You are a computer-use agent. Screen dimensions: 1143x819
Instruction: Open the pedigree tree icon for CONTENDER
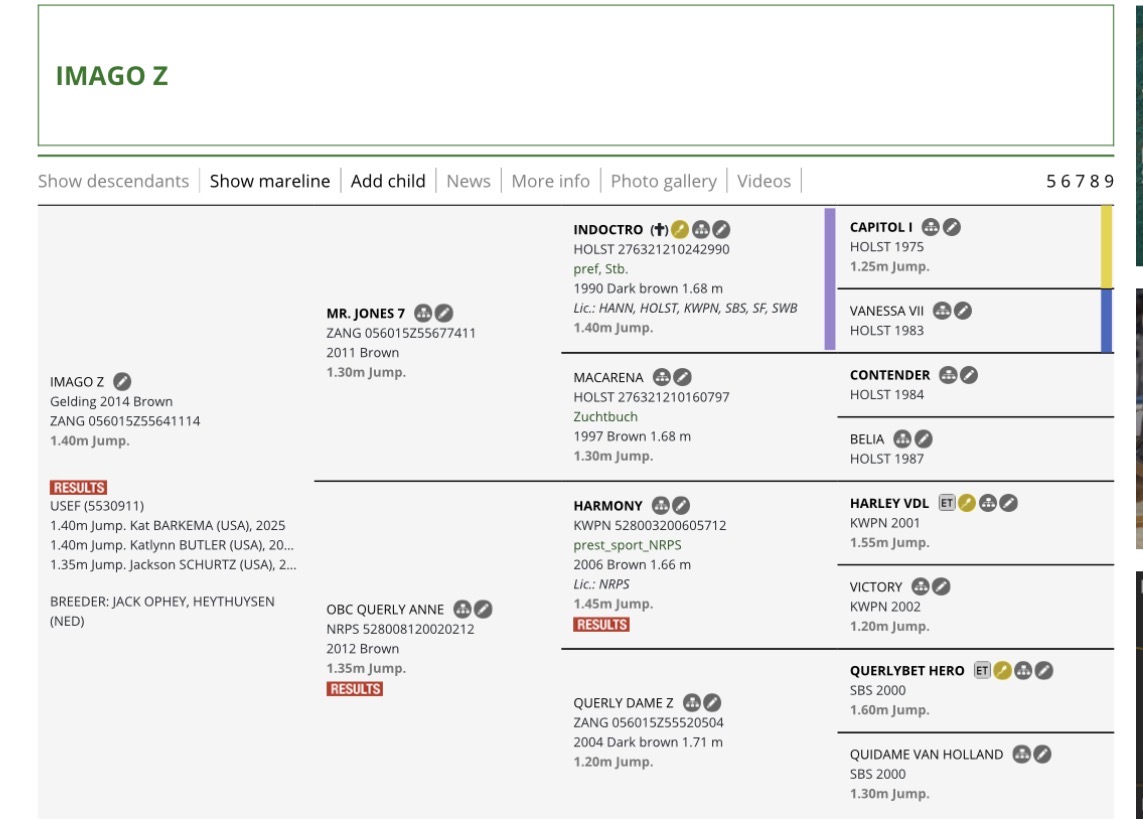coord(947,375)
